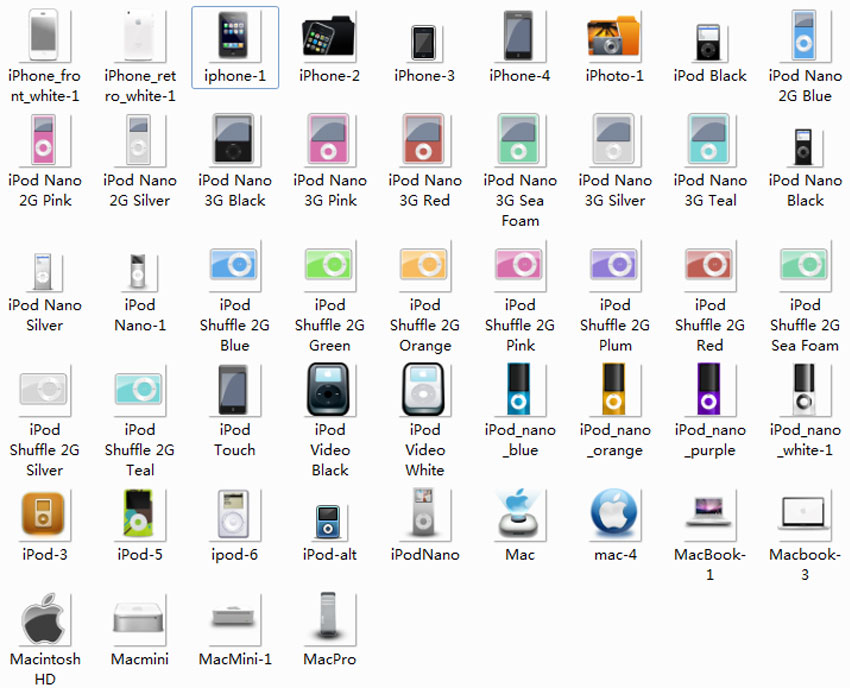Select the iPod Shuffle 2G Blue icon
Screen dimensions: 850x699
click(234, 264)
